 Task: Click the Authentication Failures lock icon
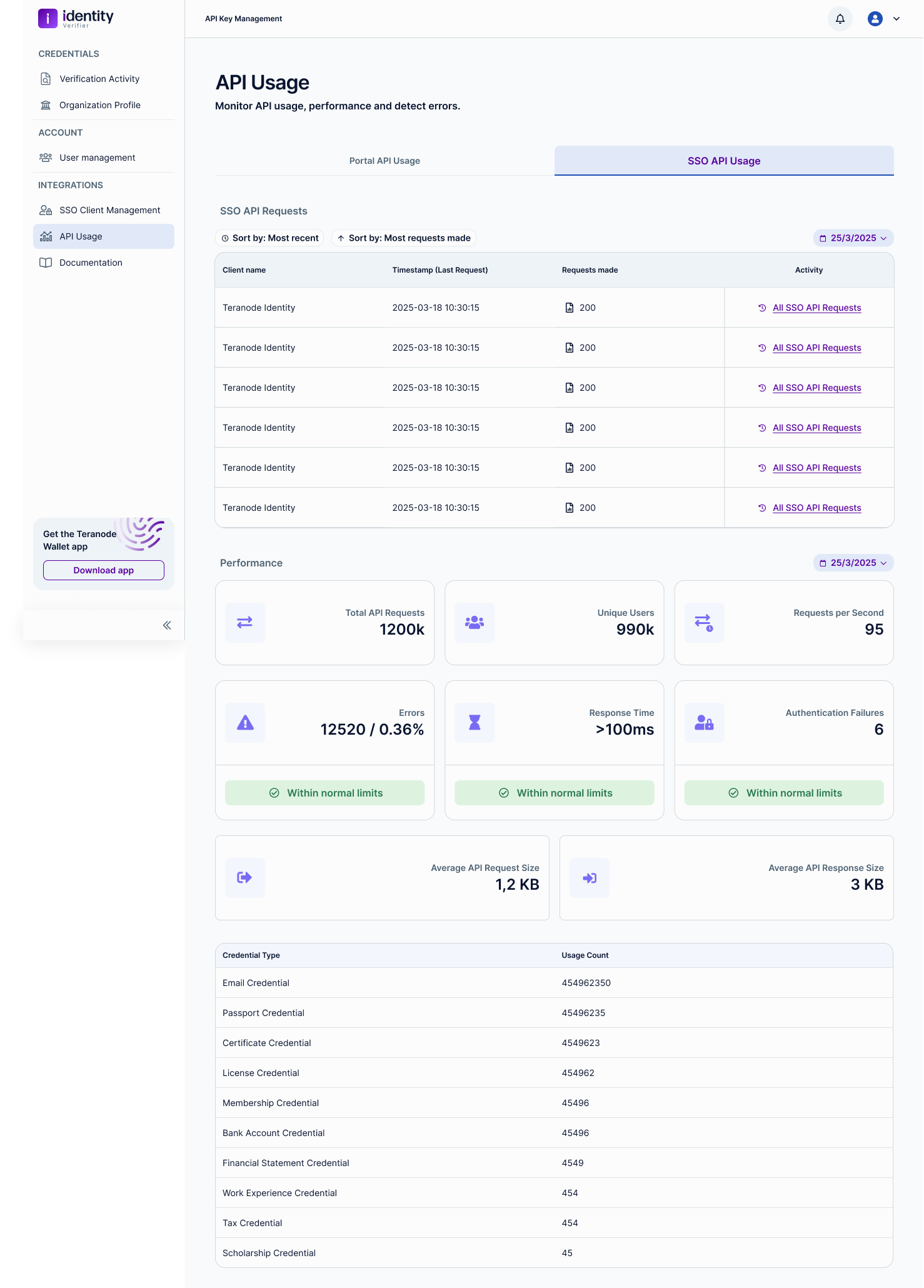[704, 723]
